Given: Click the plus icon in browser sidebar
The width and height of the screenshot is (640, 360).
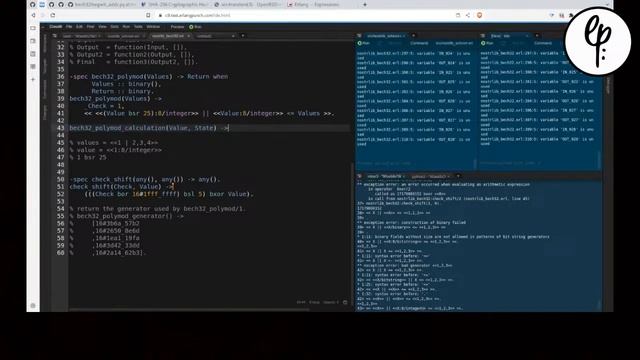Looking at the screenshot, I should click(x=33, y=80).
